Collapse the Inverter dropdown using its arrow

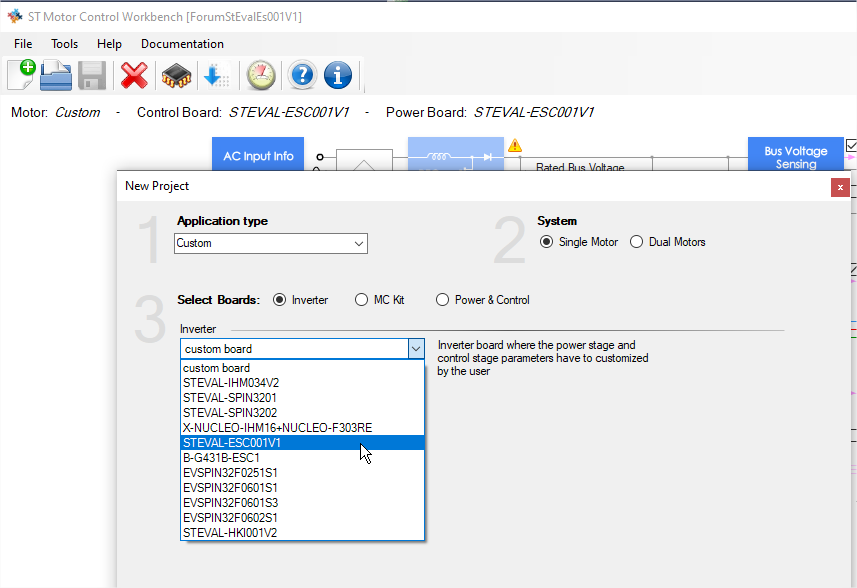pos(416,349)
